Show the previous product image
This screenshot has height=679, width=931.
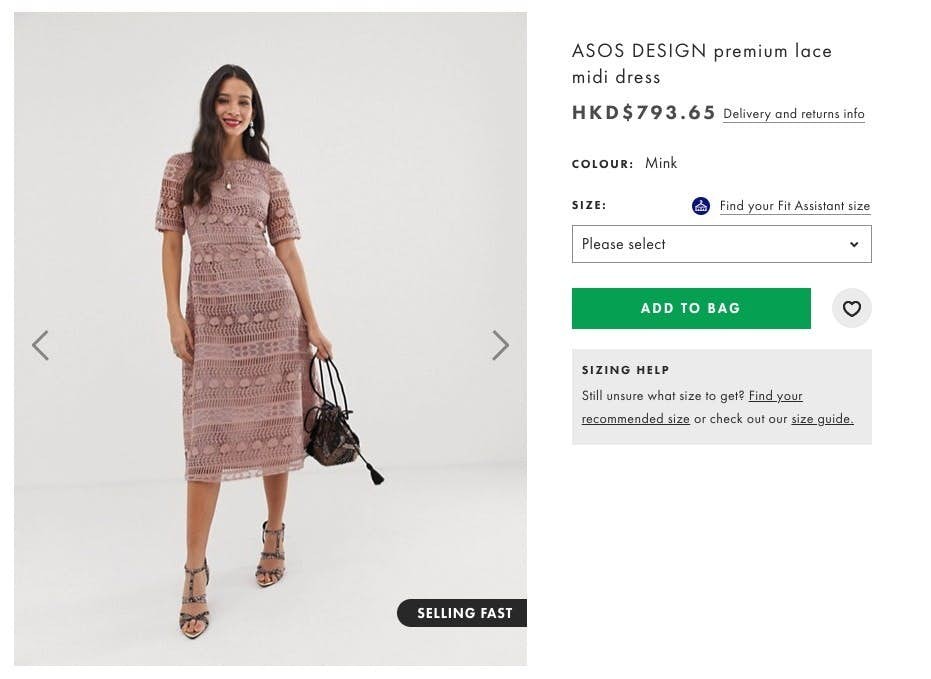point(40,346)
